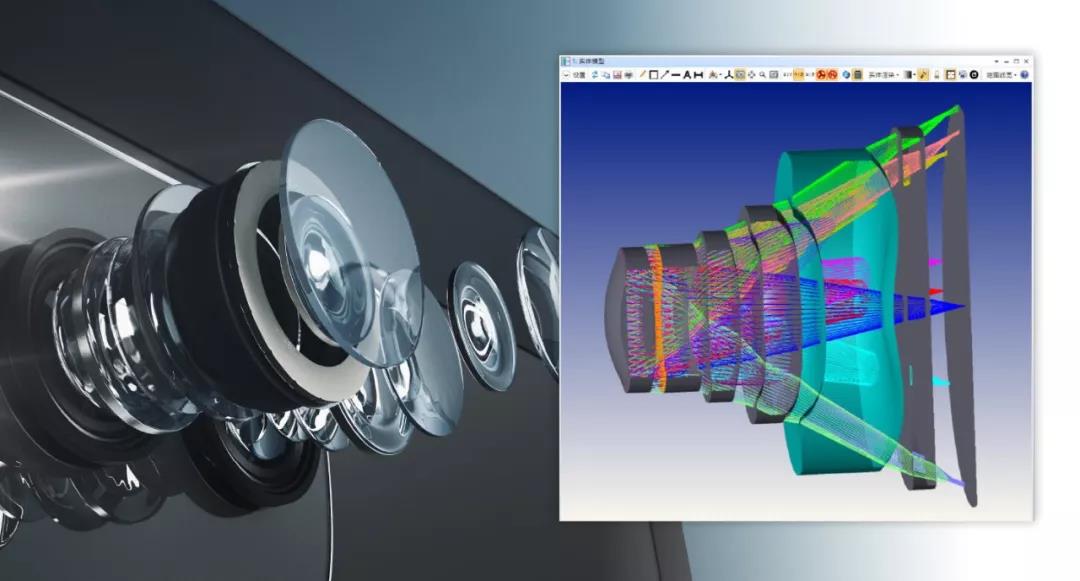The image size is (1080, 581).
Task: Click the window app icon in title bar
Action: point(565,61)
